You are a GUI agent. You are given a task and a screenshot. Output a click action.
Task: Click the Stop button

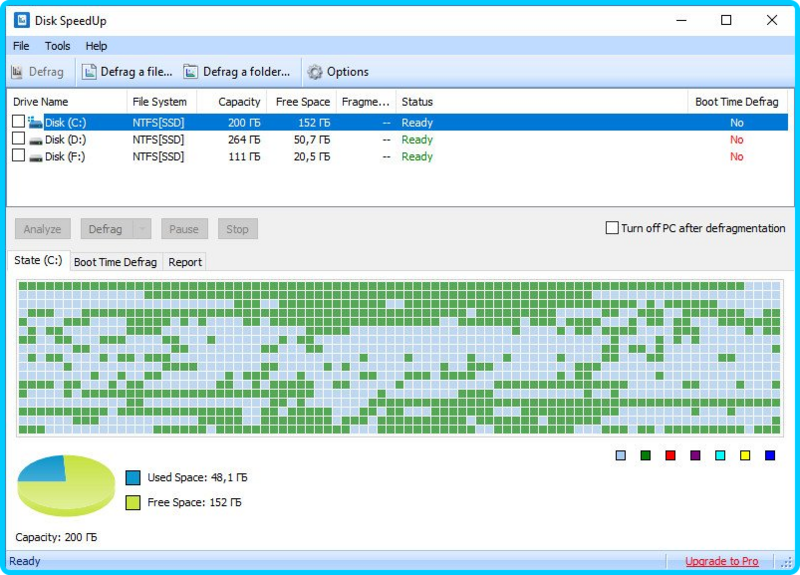(237, 229)
